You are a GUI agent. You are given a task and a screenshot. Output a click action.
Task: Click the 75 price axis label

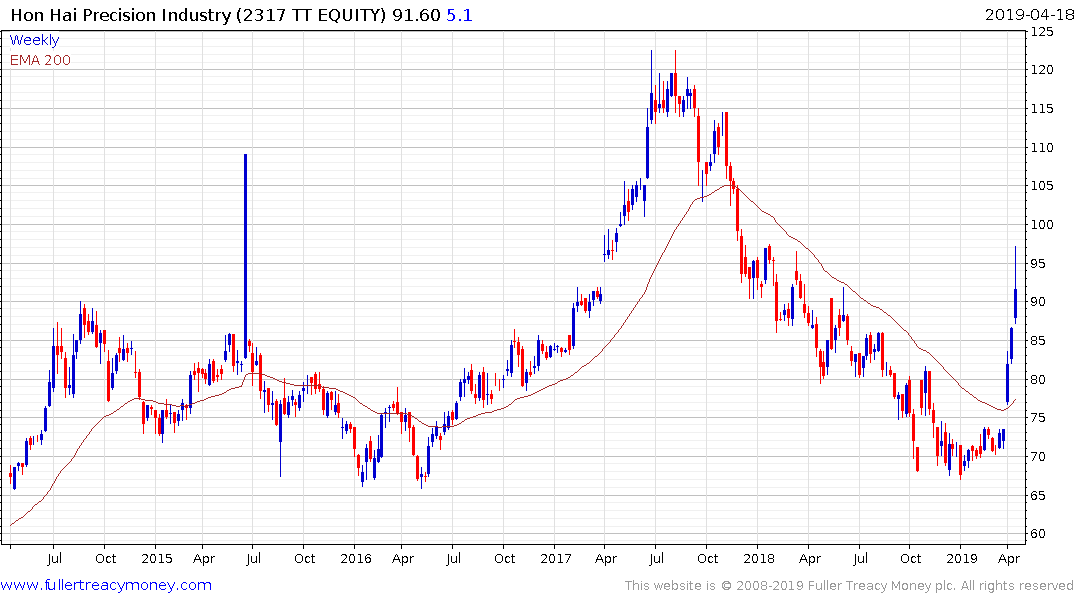(x=1039, y=418)
